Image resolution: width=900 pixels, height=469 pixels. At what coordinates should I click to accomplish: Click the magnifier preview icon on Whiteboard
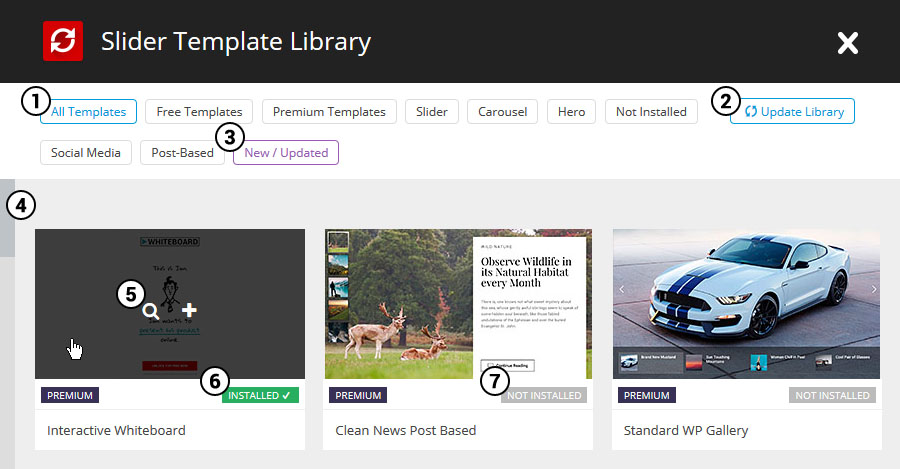151,311
